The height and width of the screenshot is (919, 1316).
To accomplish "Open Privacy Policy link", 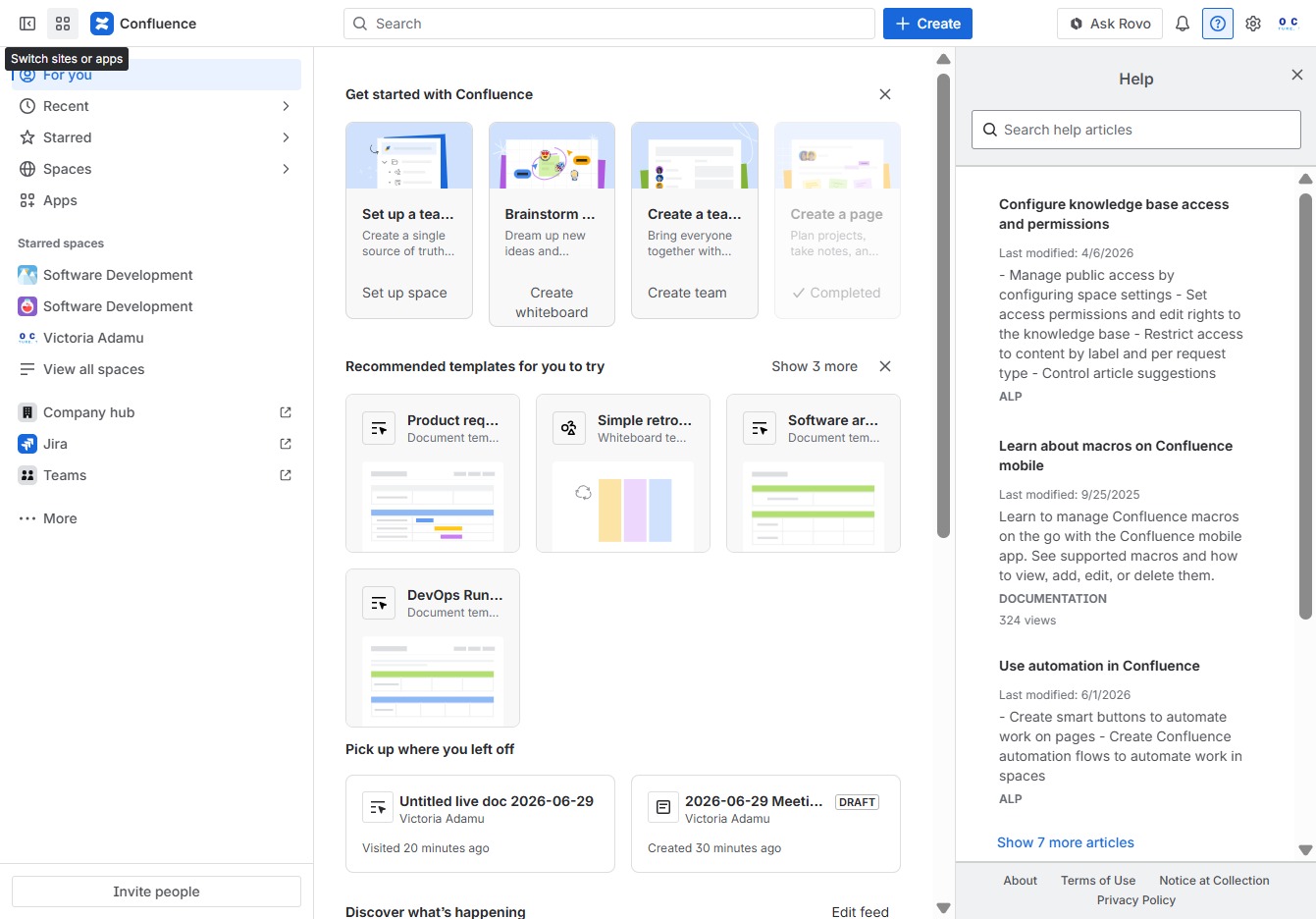I will click(1136, 900).
